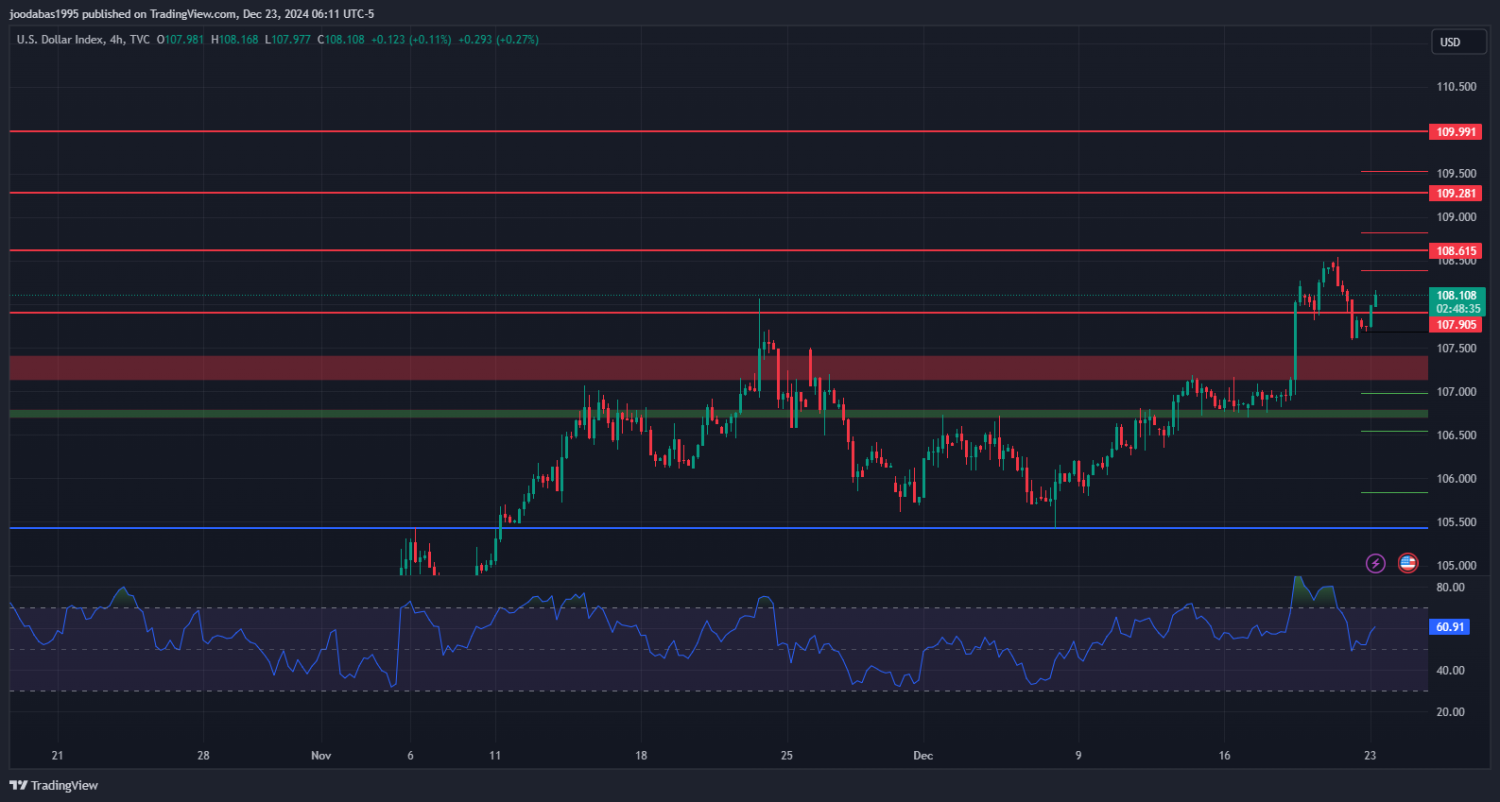The image size is (1500, 802).
Task: Click the 105.500 price axis label
Action: click(x=1456, y=522)
